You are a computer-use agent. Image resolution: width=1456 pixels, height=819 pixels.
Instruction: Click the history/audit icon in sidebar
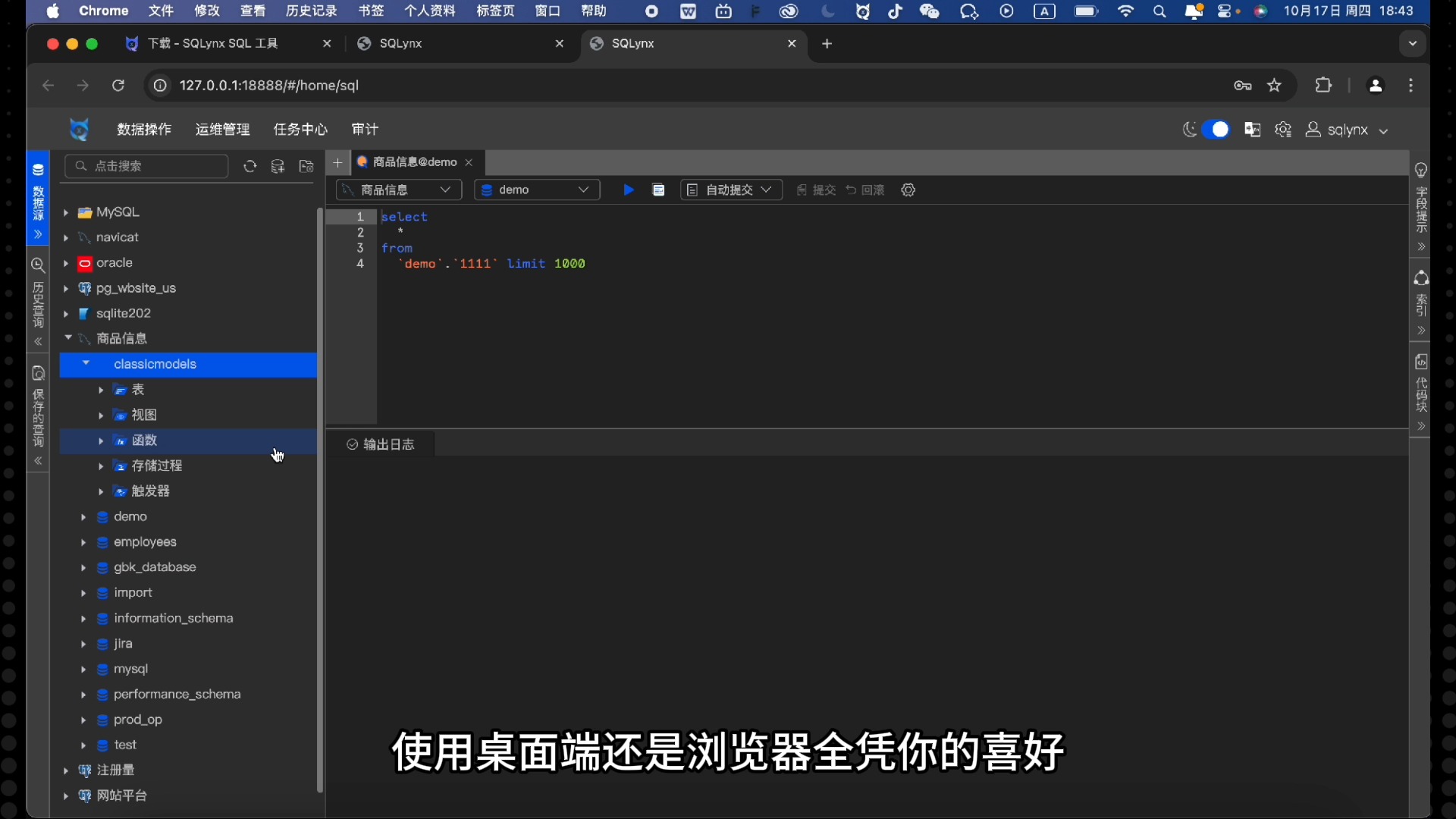(x=38, y=265)
